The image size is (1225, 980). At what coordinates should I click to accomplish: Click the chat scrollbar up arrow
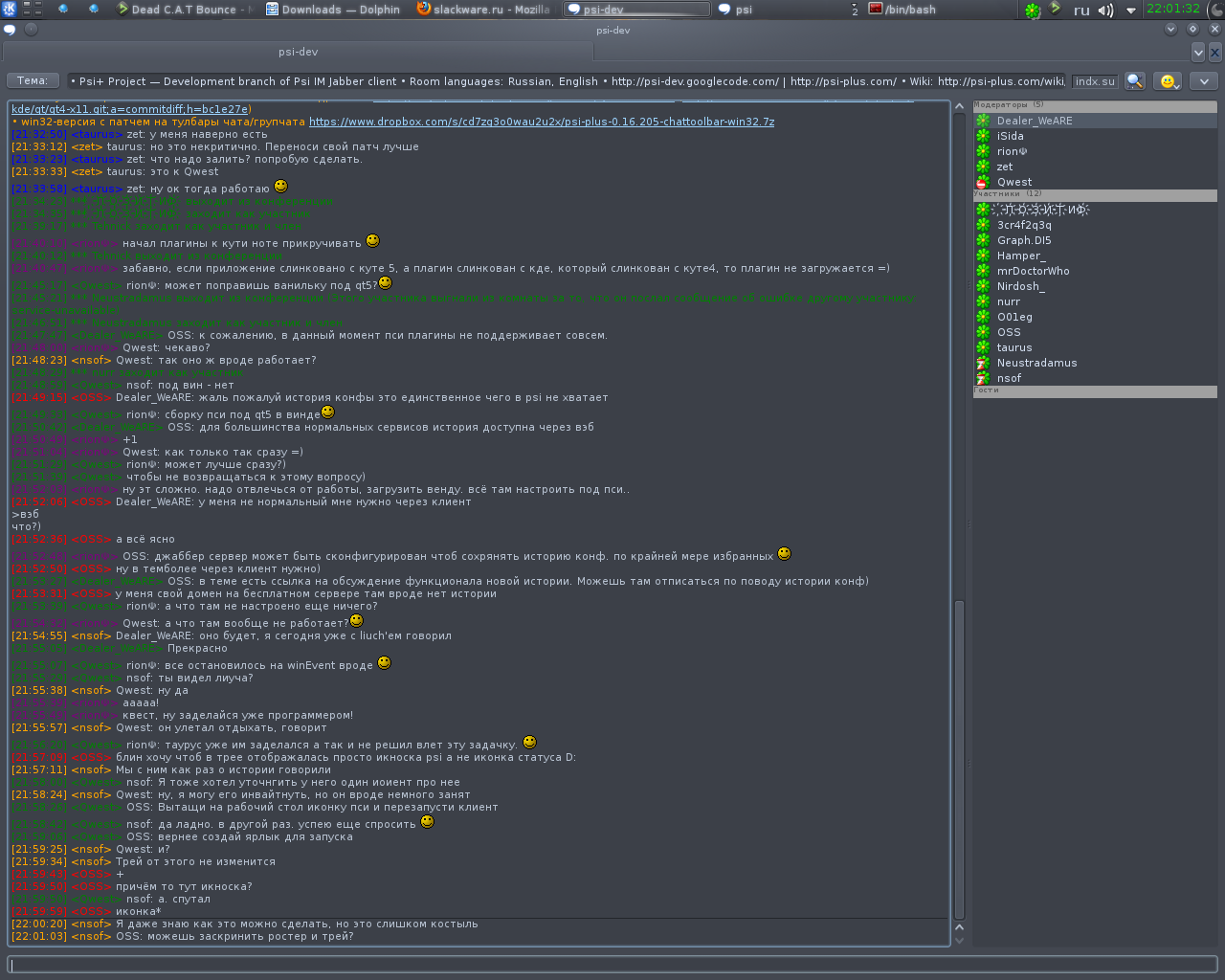(x=960, y=107)
